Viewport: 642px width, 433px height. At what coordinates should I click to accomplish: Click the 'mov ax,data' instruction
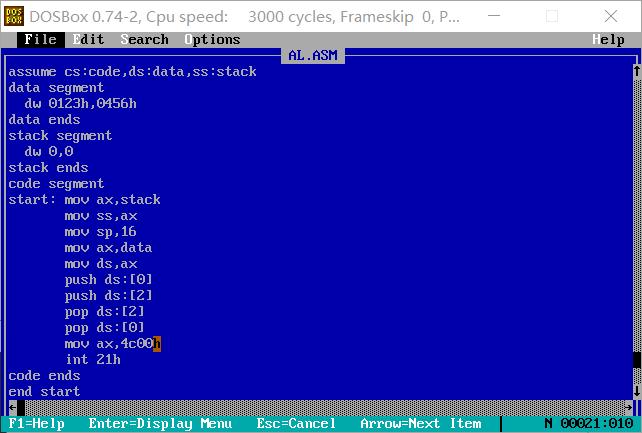coord(108,248)
